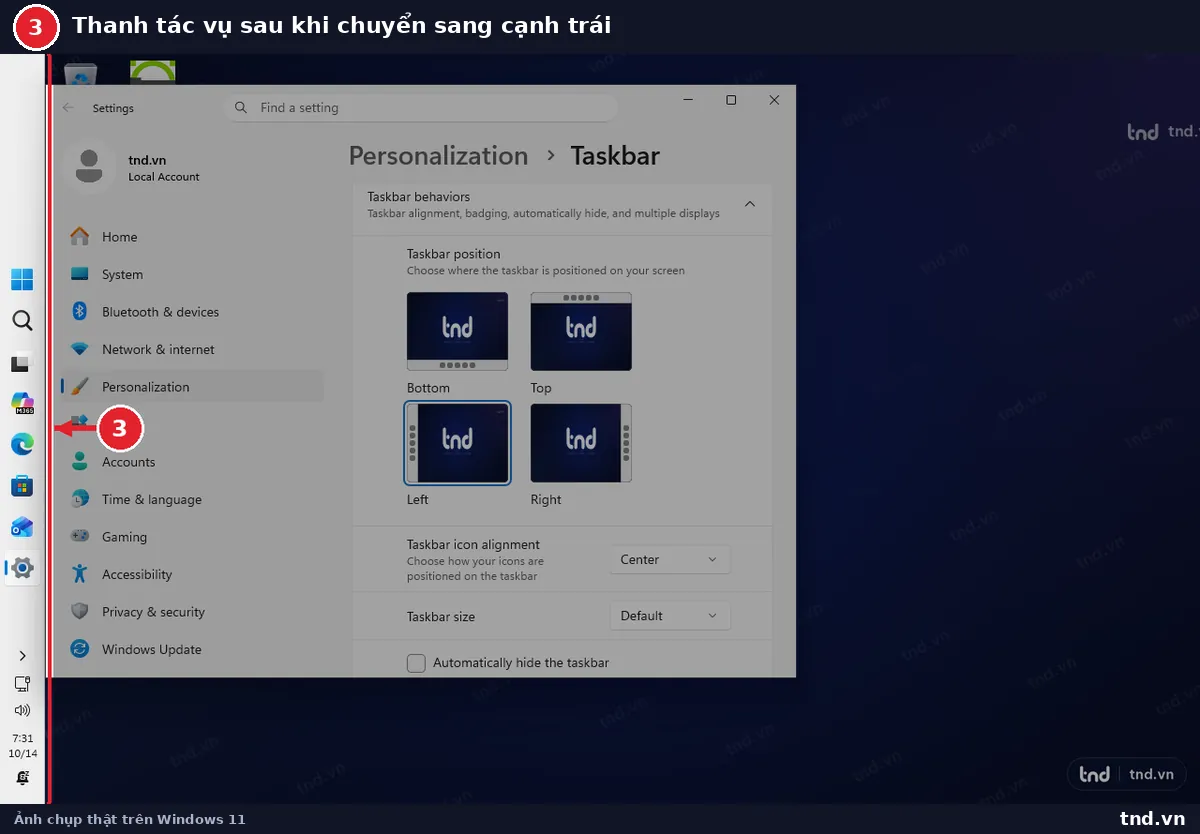Pick the Right taskbar position thumbnail
Image resolution: width=1200 pixels, height=834 pixels.
(x=581, y=443)
